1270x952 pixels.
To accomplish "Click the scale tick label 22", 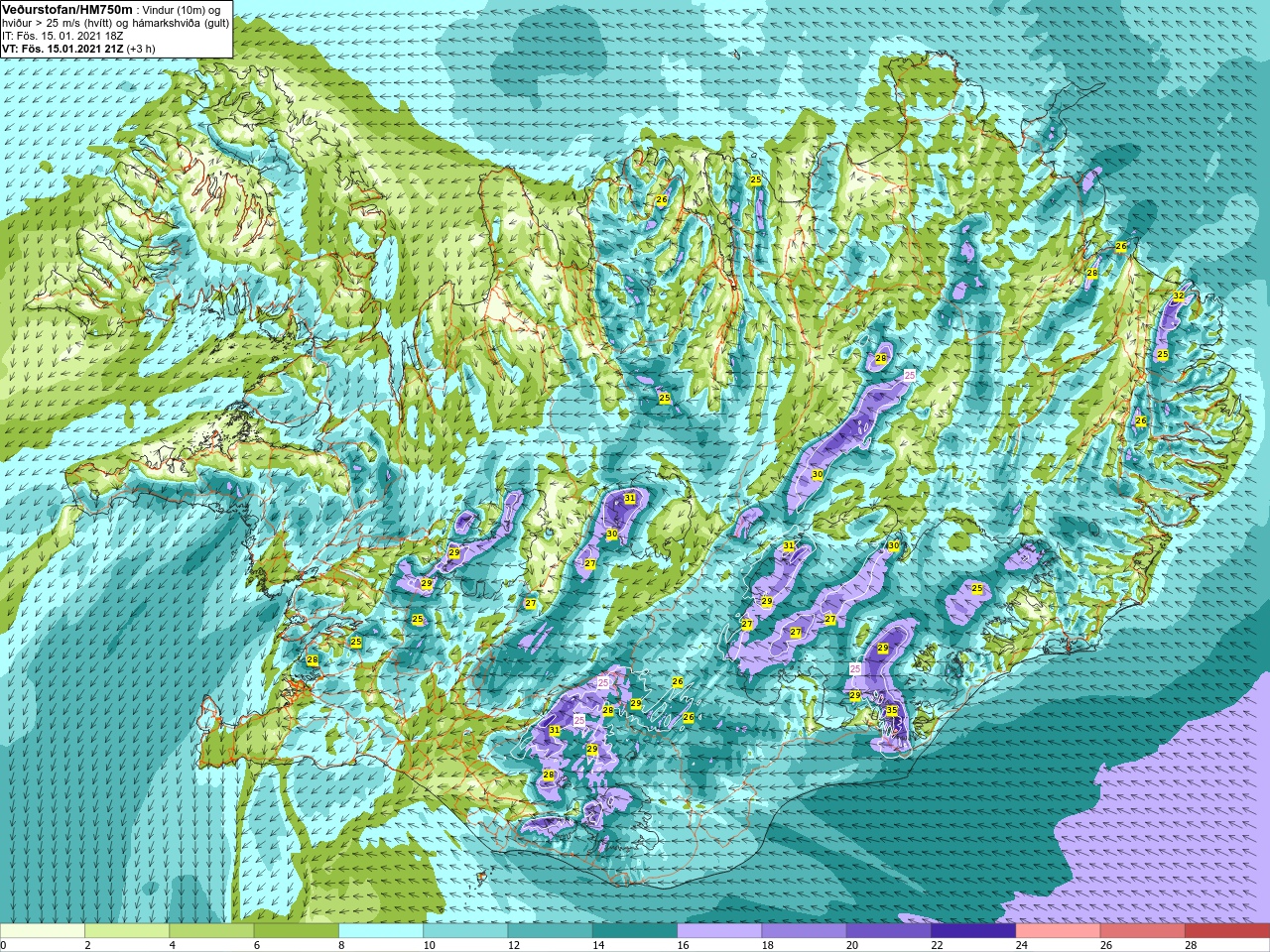I will click(937, 945).
